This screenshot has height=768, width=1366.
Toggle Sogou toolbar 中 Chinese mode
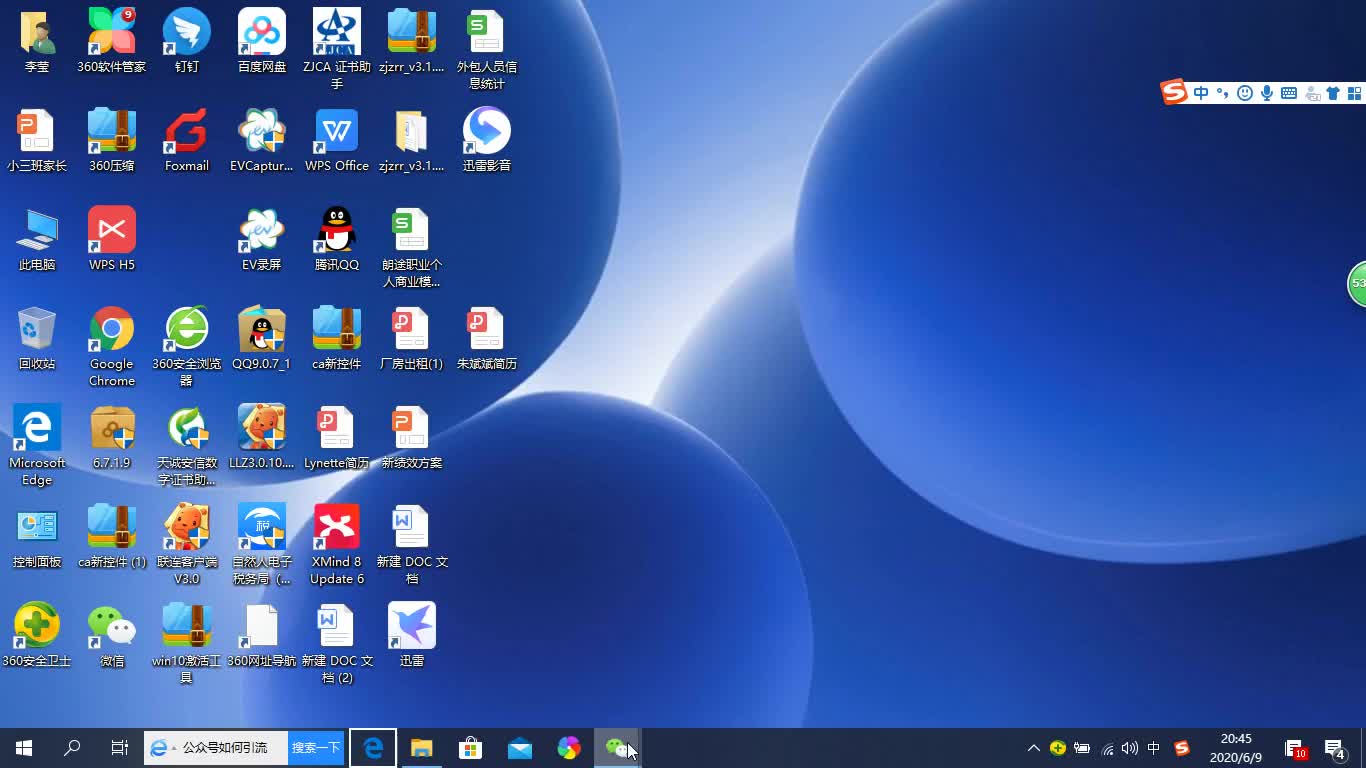coord(1201,93)
